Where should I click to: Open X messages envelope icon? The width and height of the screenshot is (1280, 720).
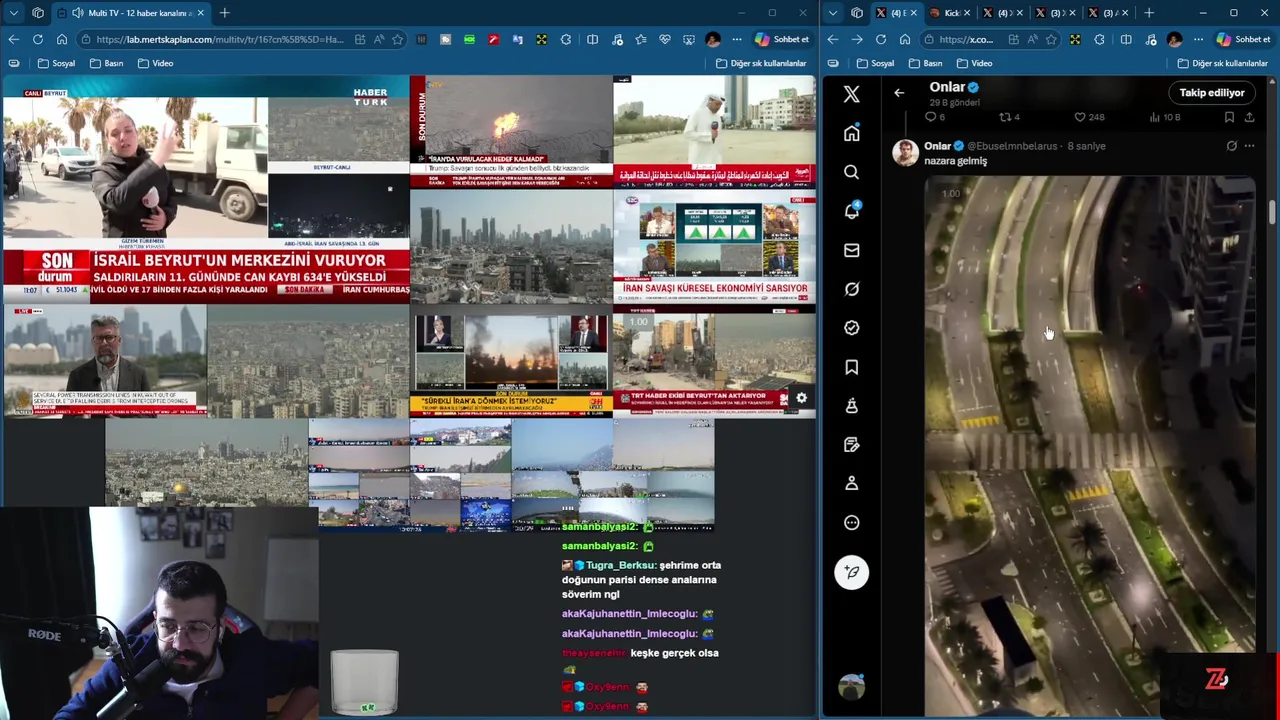[x=851, y=250]
